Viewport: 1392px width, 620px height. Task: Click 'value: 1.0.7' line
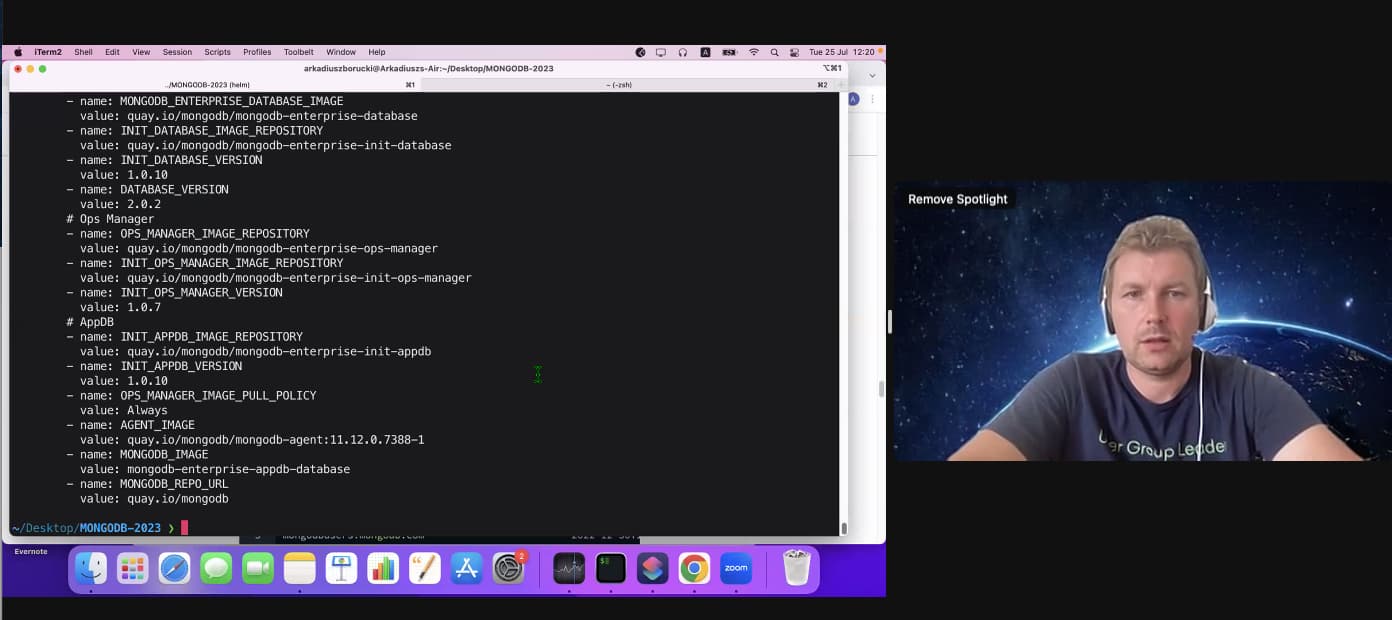120,307
